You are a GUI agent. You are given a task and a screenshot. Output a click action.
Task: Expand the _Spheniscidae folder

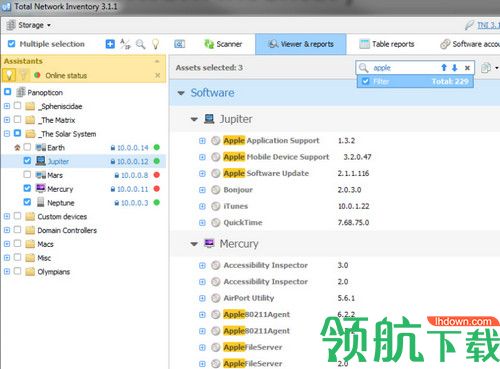coord(7,106)
